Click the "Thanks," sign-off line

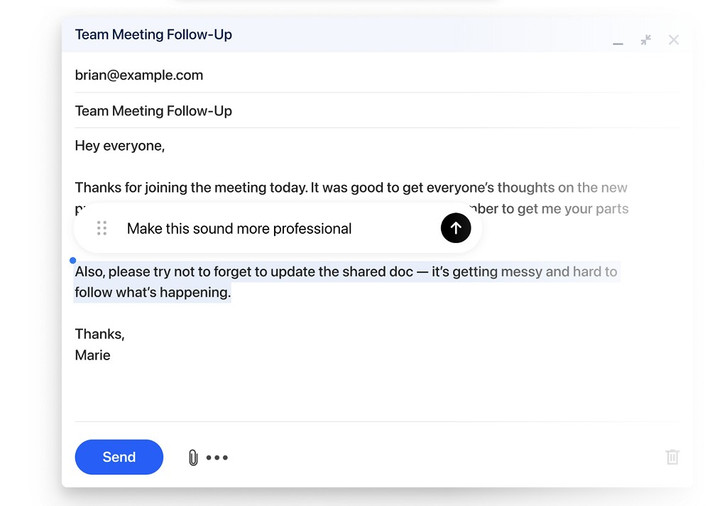click(100, 334)
